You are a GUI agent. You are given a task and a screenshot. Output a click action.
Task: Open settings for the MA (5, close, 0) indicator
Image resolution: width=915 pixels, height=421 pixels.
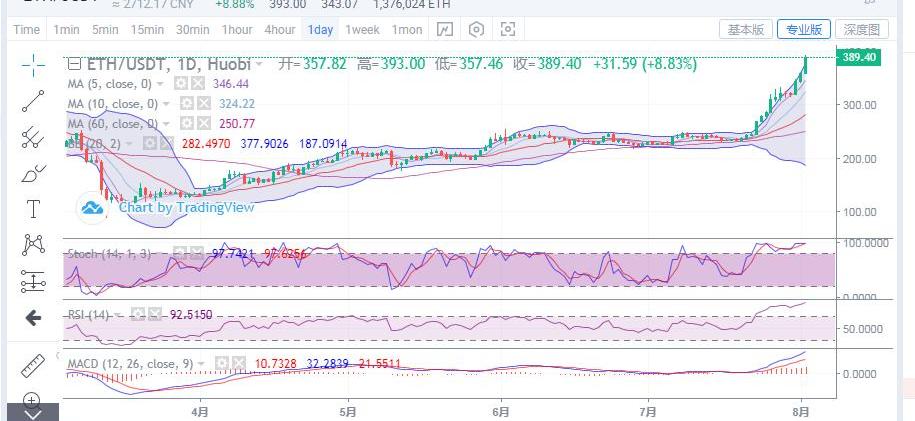click(x=181, y=83)
